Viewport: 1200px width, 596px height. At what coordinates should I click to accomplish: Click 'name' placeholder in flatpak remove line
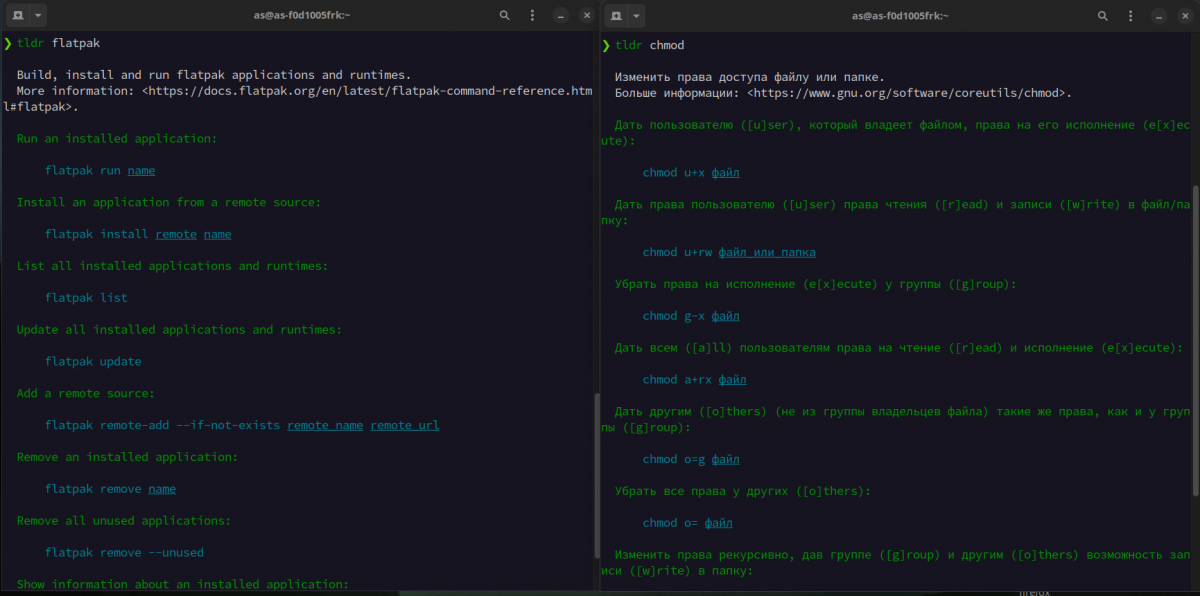pyautogui.click(x=162, y=489)
